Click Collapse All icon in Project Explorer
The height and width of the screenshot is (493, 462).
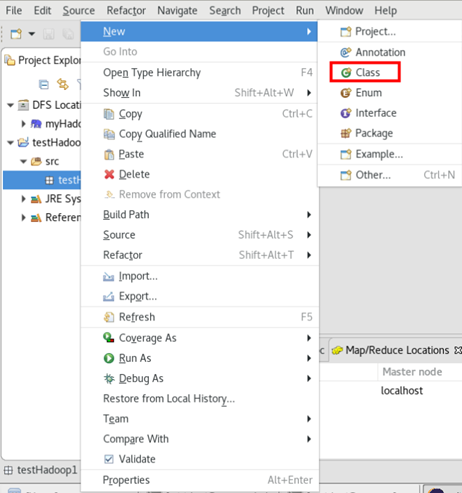pos(44,84)
